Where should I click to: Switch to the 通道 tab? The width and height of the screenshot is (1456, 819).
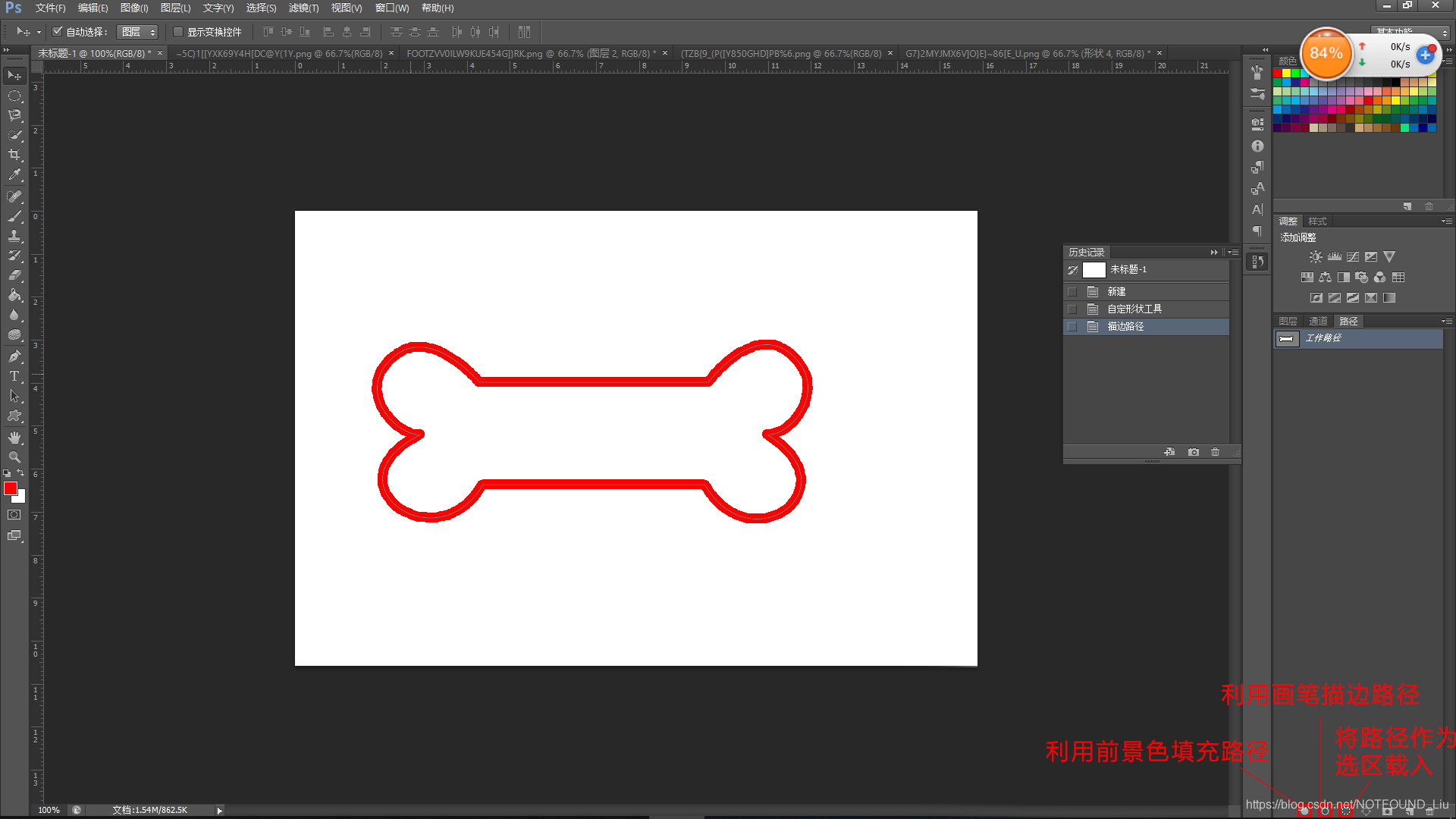tap(1318, 322)
